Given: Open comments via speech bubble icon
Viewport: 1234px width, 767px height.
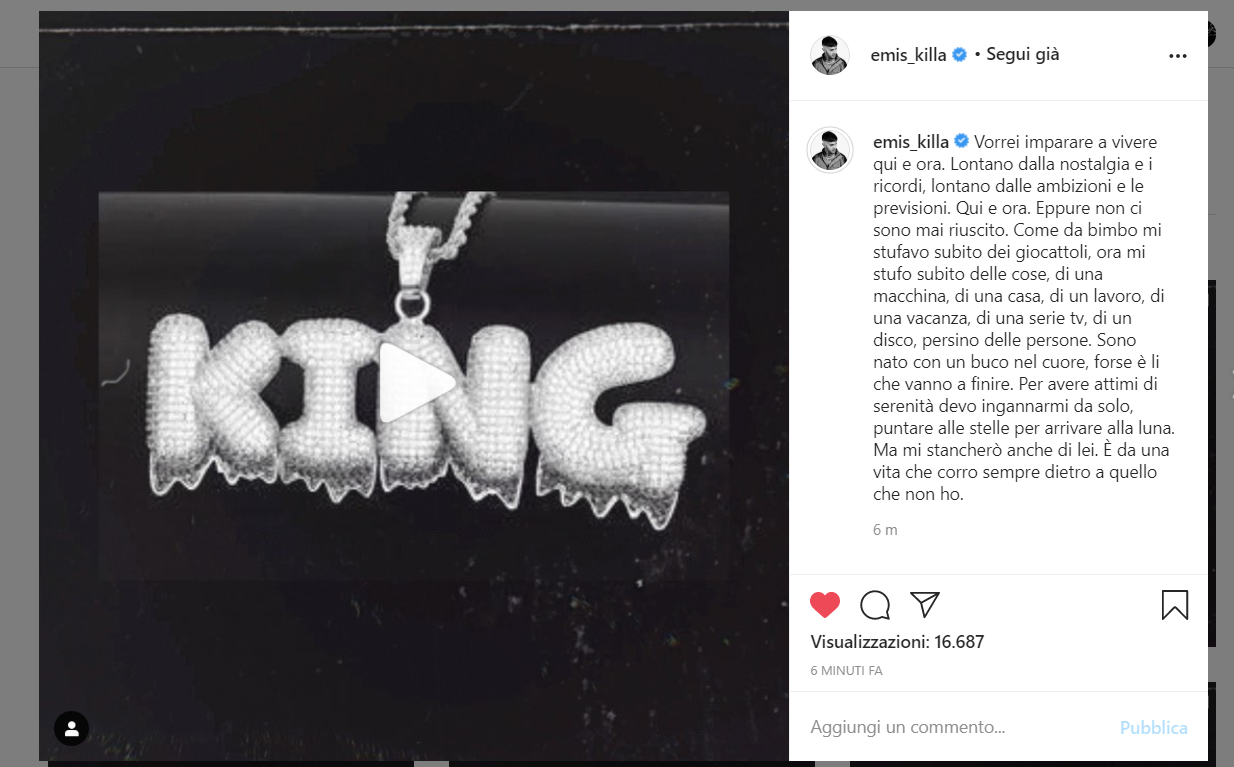Looking at the screenshot, I should [x=875, y=605].
